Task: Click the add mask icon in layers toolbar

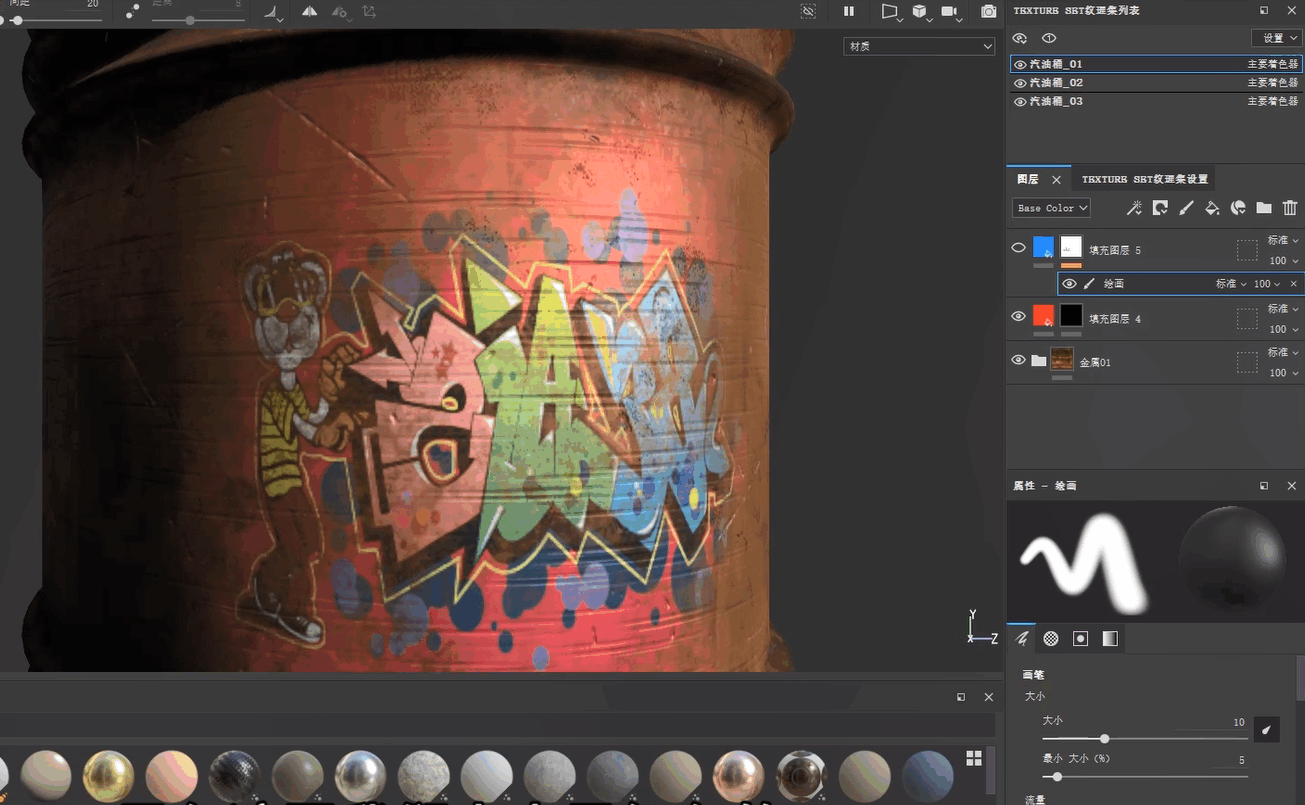Action: pos(1160,208)
